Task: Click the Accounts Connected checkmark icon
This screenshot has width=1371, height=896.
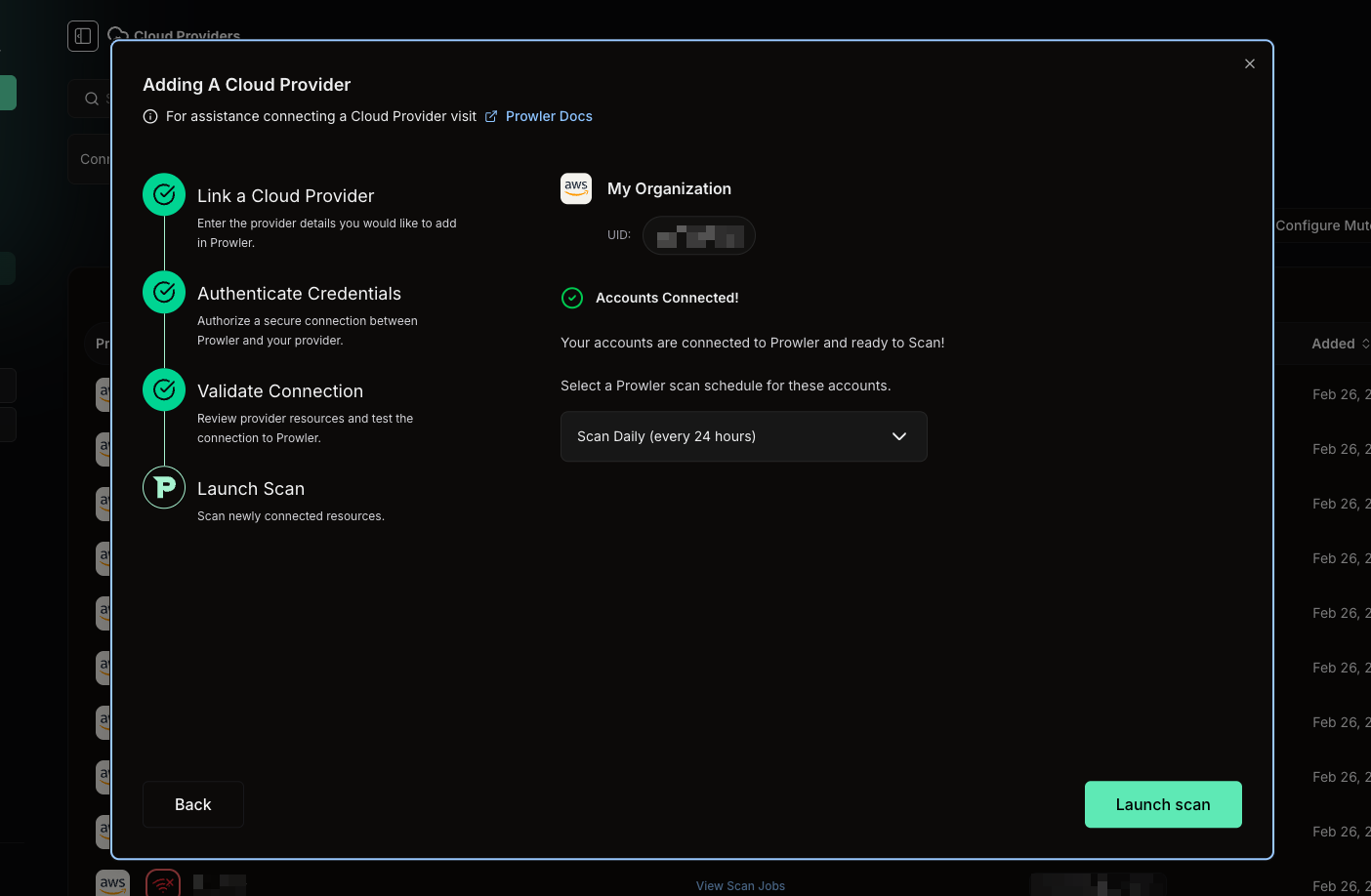Action: (572, 298)
